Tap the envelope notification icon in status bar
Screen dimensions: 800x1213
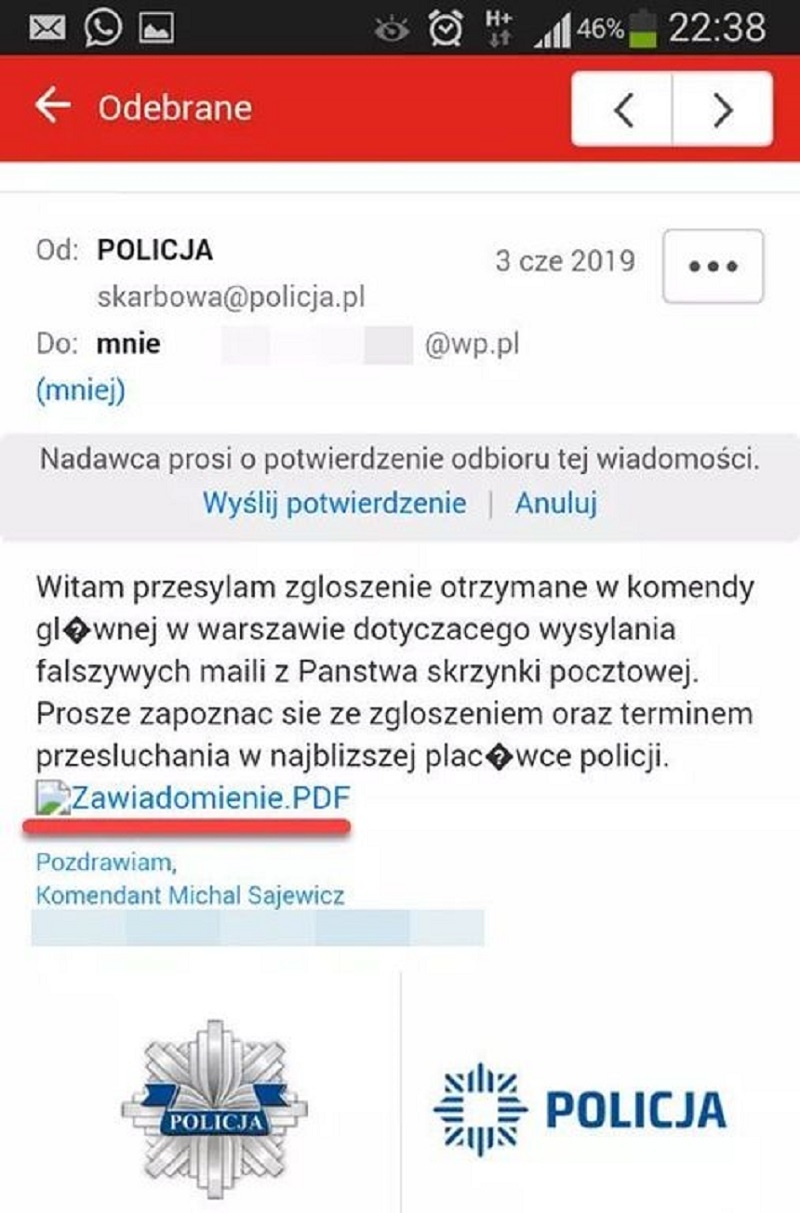(47, 28)
